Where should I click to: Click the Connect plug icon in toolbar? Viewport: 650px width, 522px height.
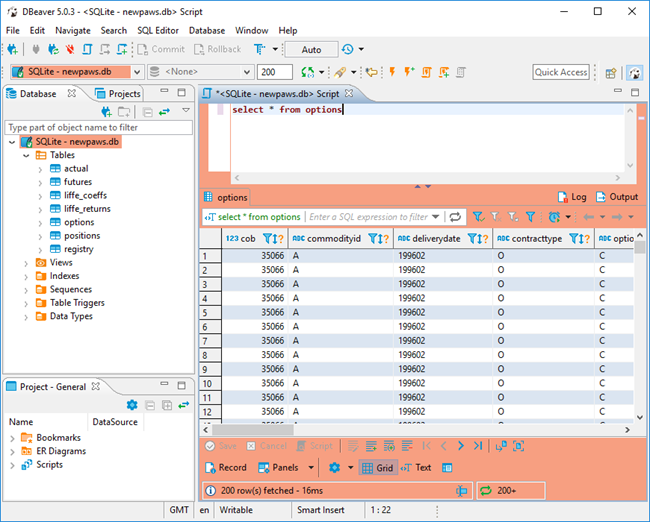[36, 49]
